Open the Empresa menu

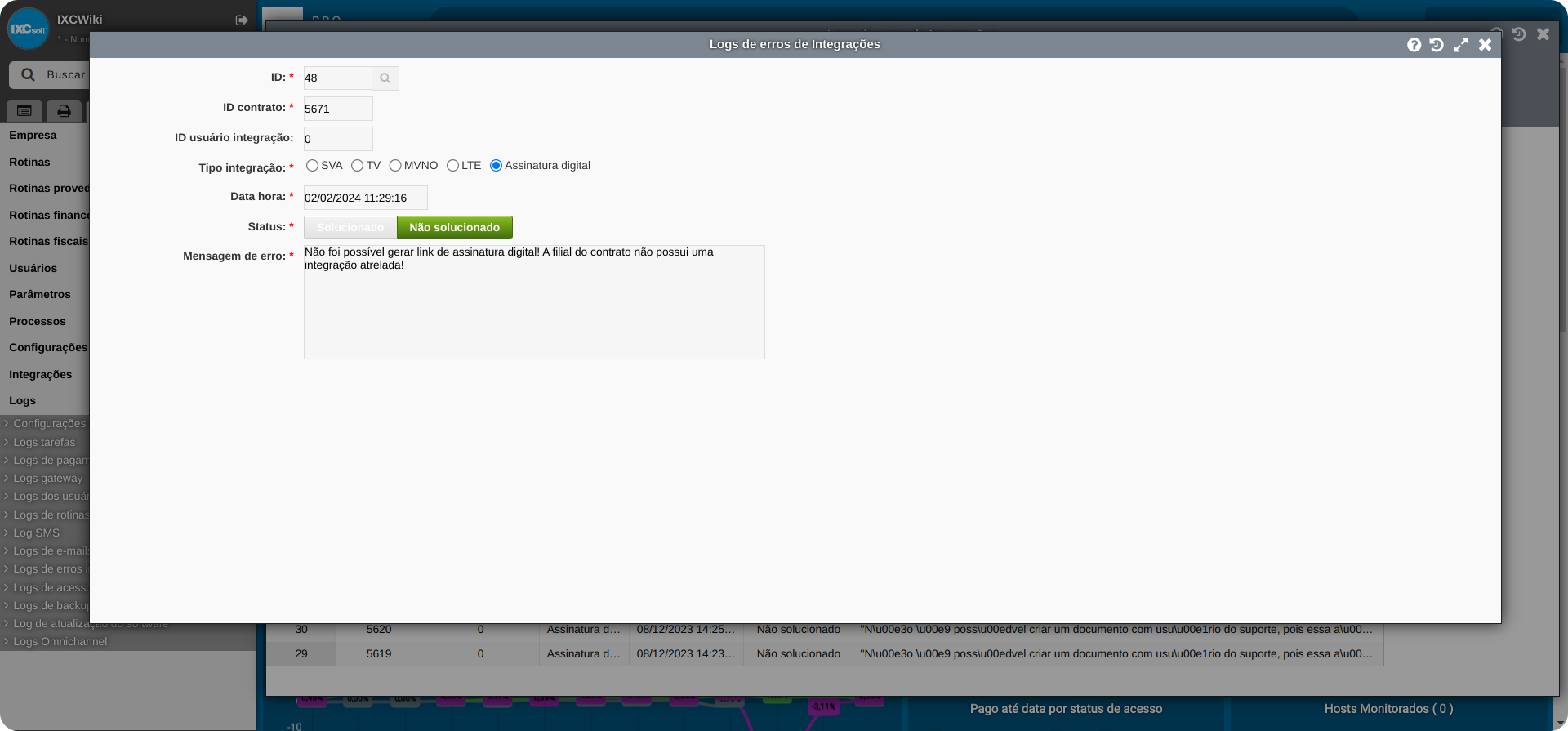pos(33,136)
